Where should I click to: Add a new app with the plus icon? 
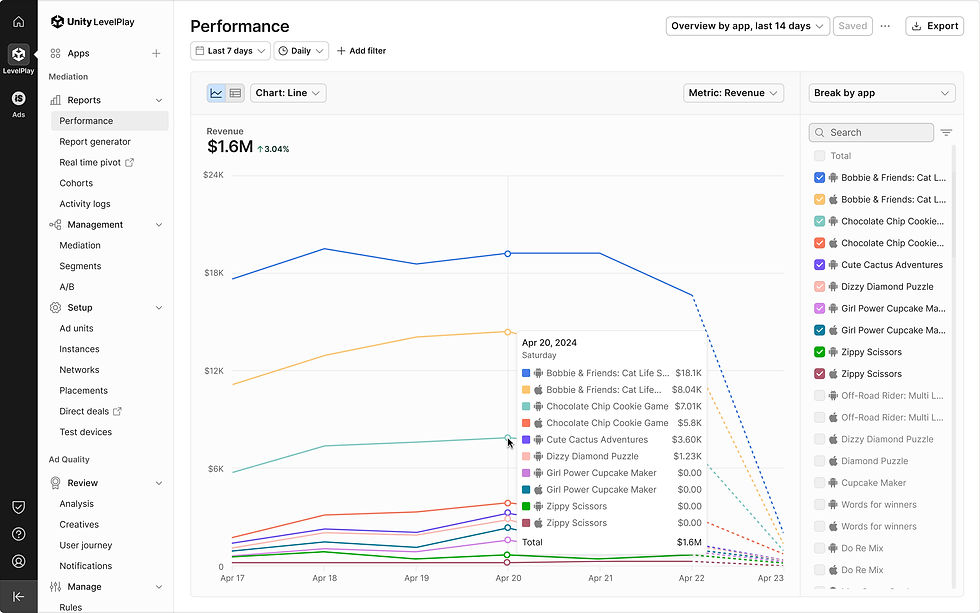pyautogui.click(x=156, y=54)
